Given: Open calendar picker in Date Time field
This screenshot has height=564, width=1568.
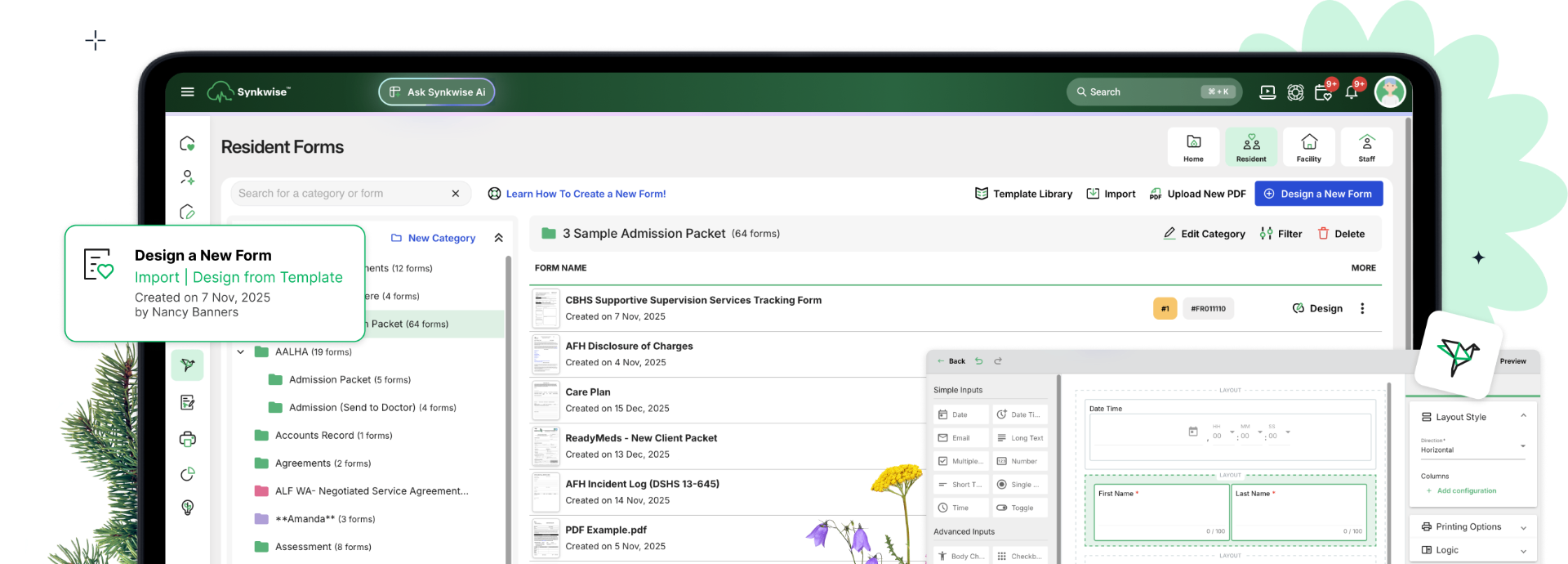Looking at the screenshot, I should tap(1193, 432).
